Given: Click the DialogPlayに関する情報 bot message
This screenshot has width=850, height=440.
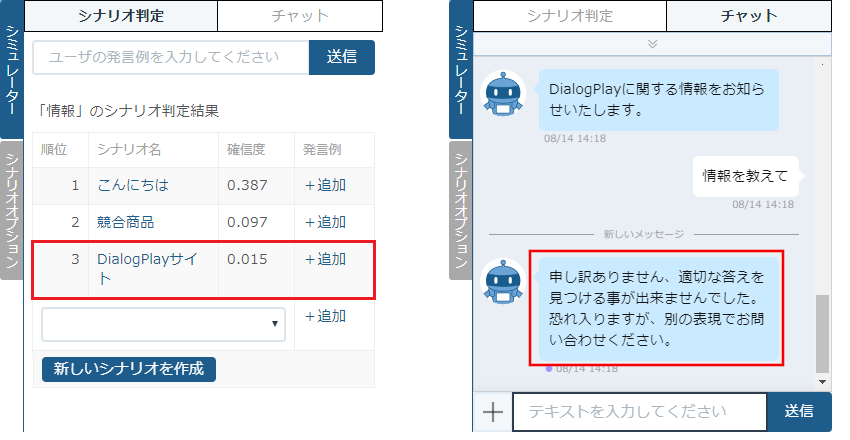Looking at the screenshot, I should point(659,100).
